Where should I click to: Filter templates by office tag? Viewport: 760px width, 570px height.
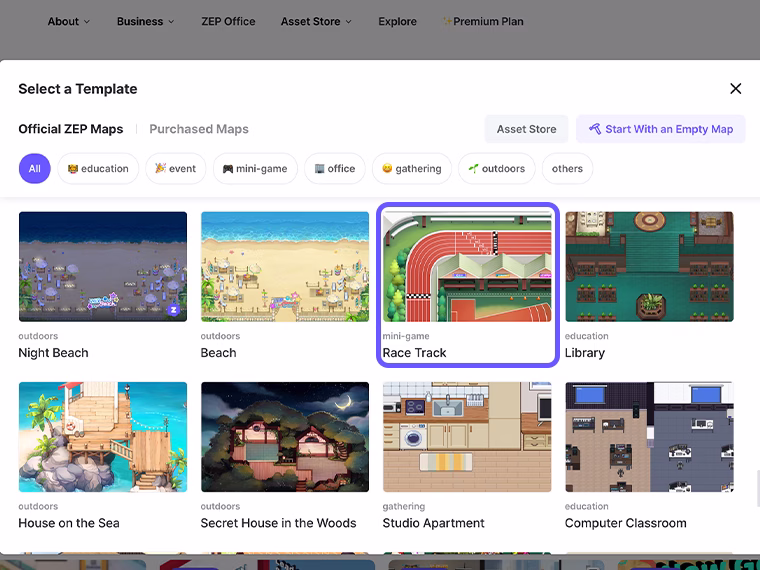click(335, 169)
